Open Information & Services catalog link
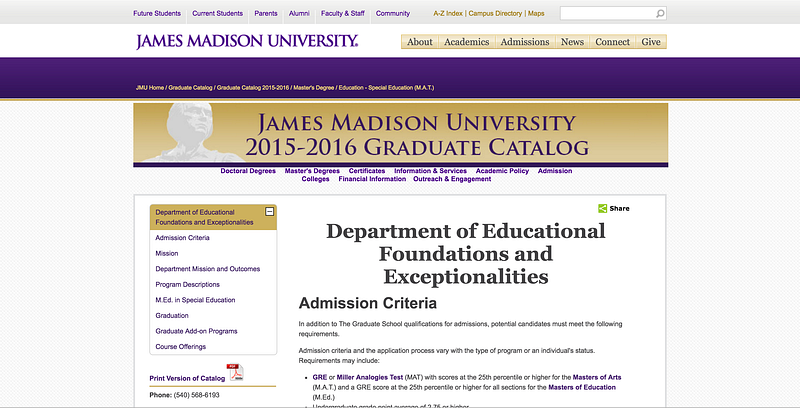Image resolution: width=800 pixels, height=408 pixels. 430,171
